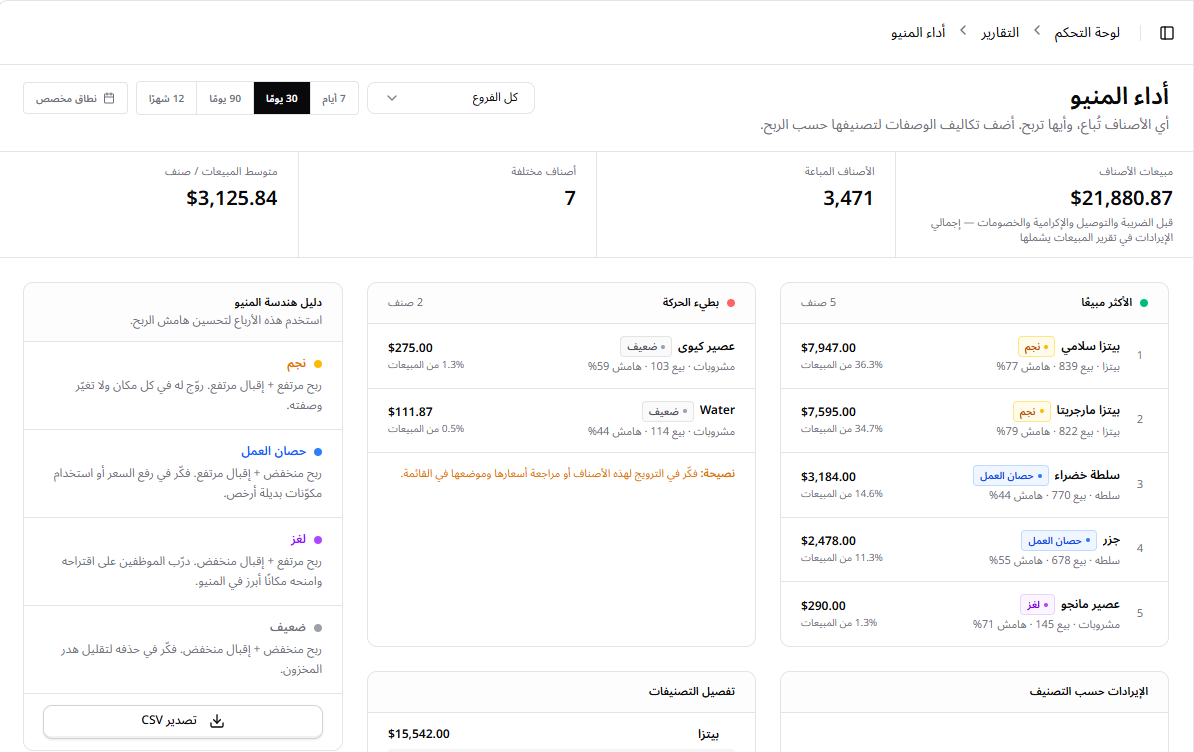Open the نطاق مخصص custom range button
Screen dimensions: 1194x752
point(75,98)
